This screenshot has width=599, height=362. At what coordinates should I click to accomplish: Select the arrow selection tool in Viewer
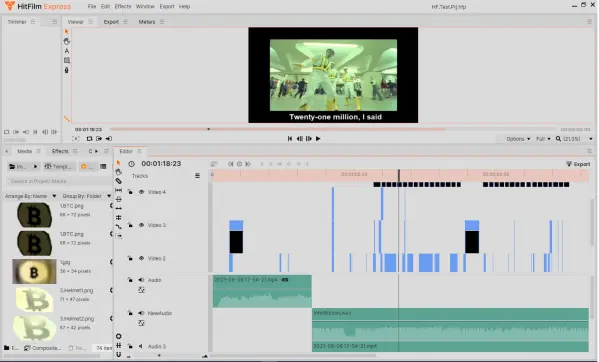point(66,32)
